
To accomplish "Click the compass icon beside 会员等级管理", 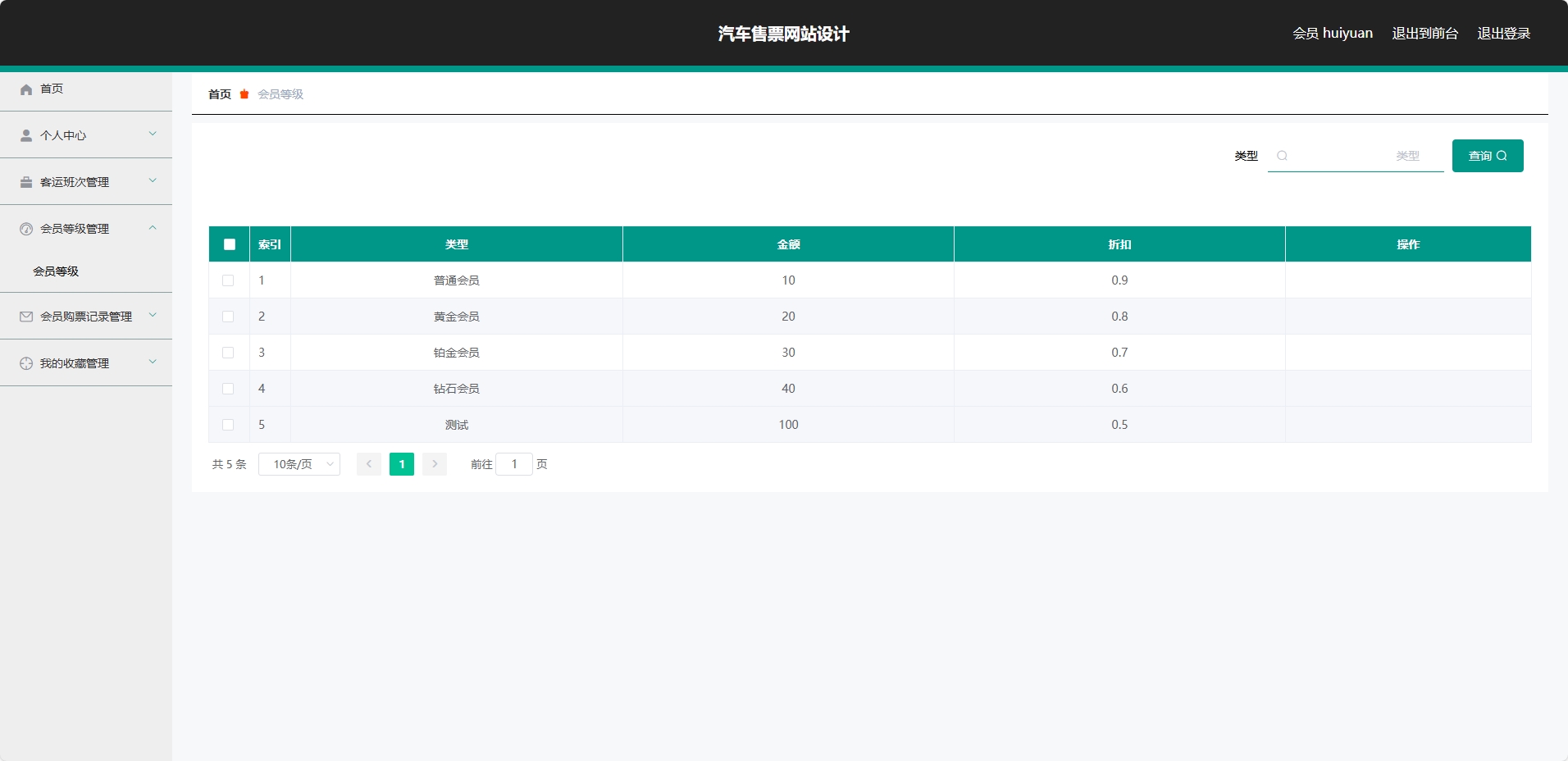I will pyautogui.click(x=25, y=229).
